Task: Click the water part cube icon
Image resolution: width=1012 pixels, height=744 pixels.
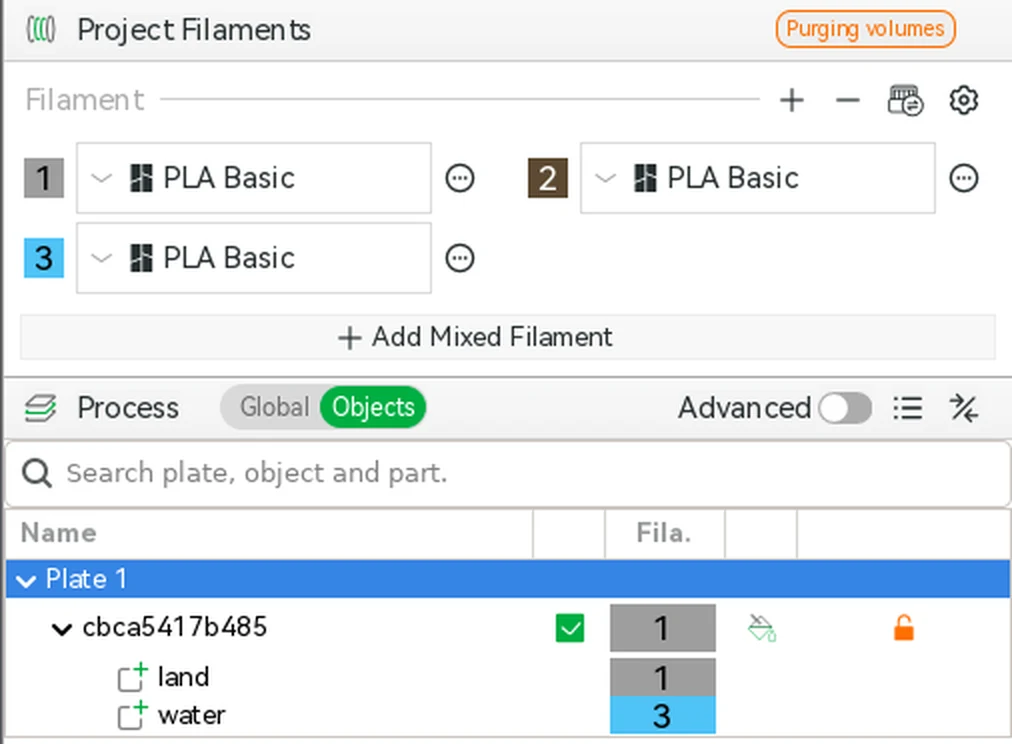Action: point(132,716)
